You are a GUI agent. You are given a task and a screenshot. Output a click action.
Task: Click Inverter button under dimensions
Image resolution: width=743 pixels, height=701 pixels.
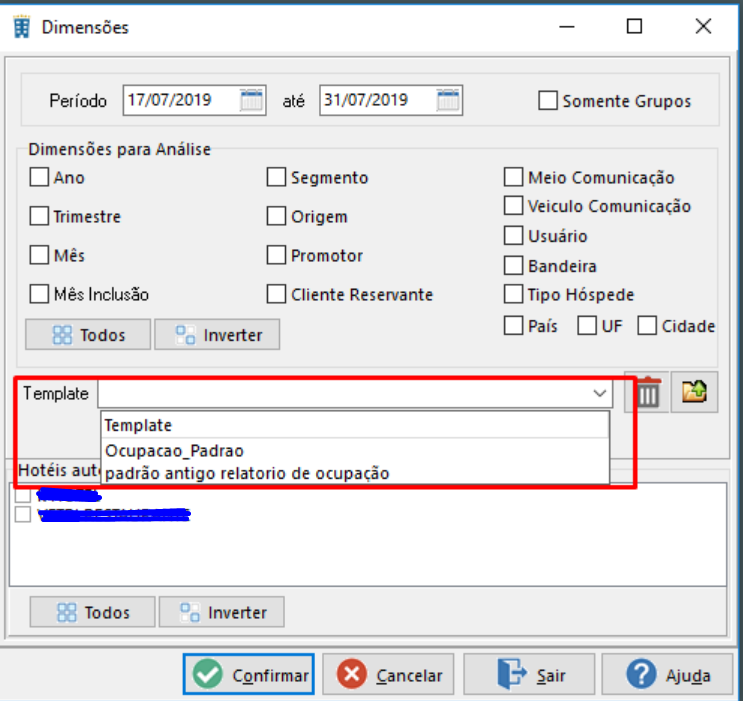(217, 335)
